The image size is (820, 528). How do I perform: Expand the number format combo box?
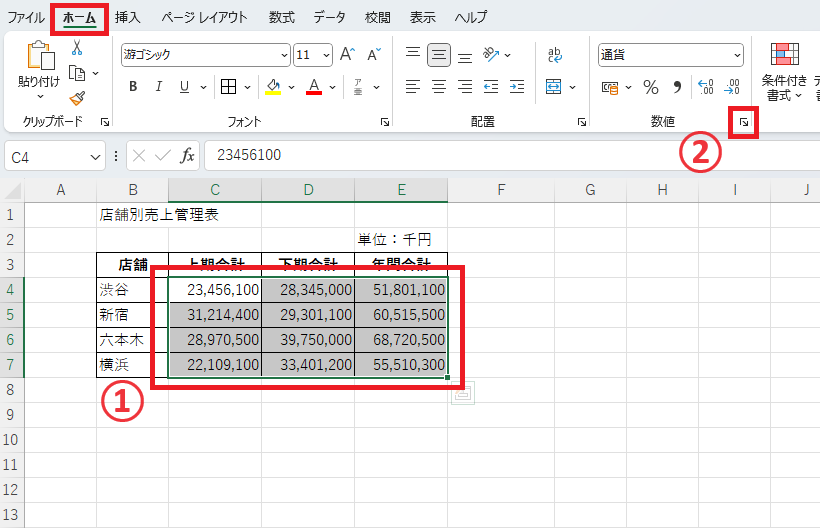pyautogui.click(x=738, y=55)
